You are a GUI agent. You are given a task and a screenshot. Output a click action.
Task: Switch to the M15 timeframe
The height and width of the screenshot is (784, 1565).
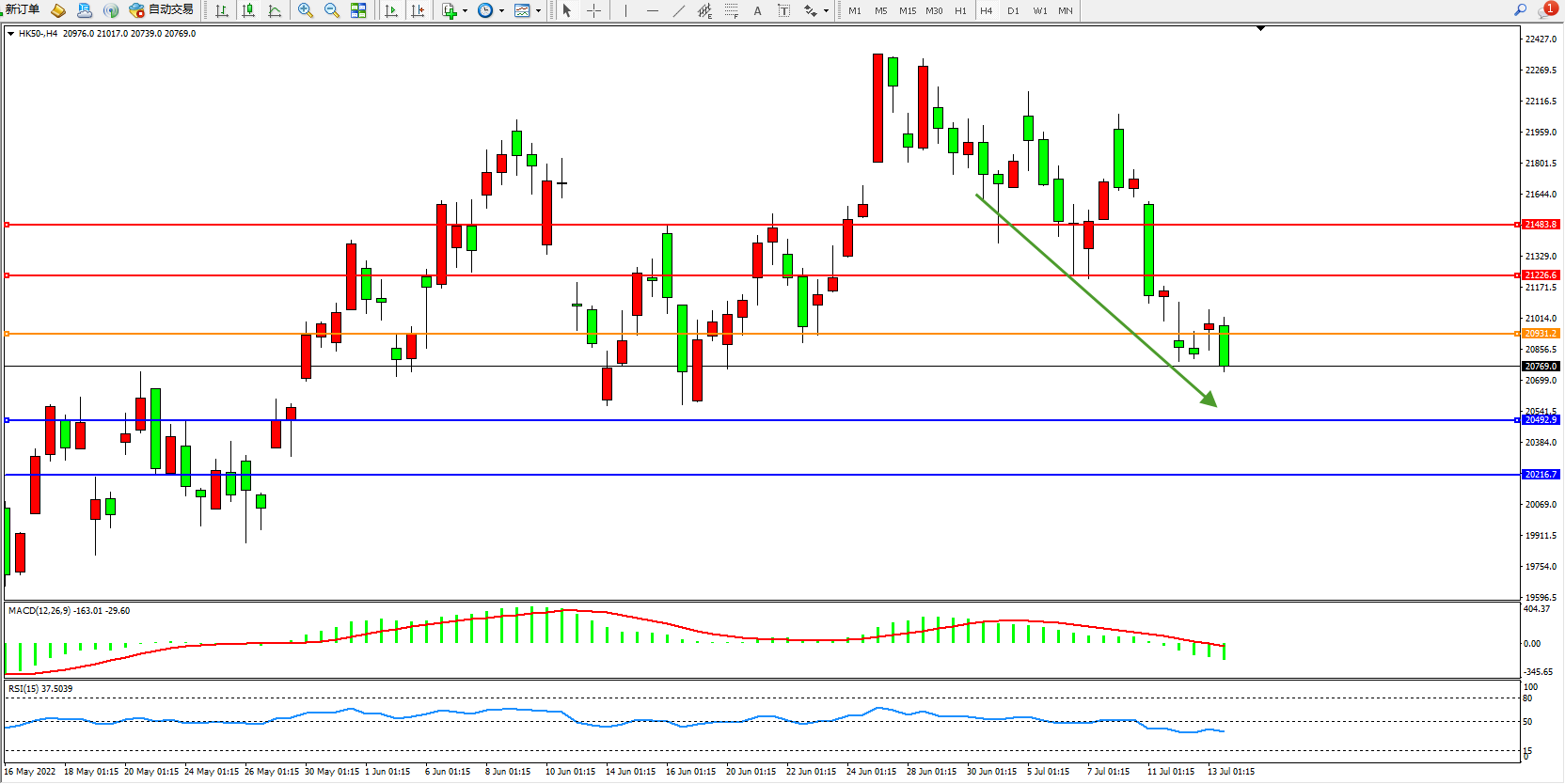(907, 10)
